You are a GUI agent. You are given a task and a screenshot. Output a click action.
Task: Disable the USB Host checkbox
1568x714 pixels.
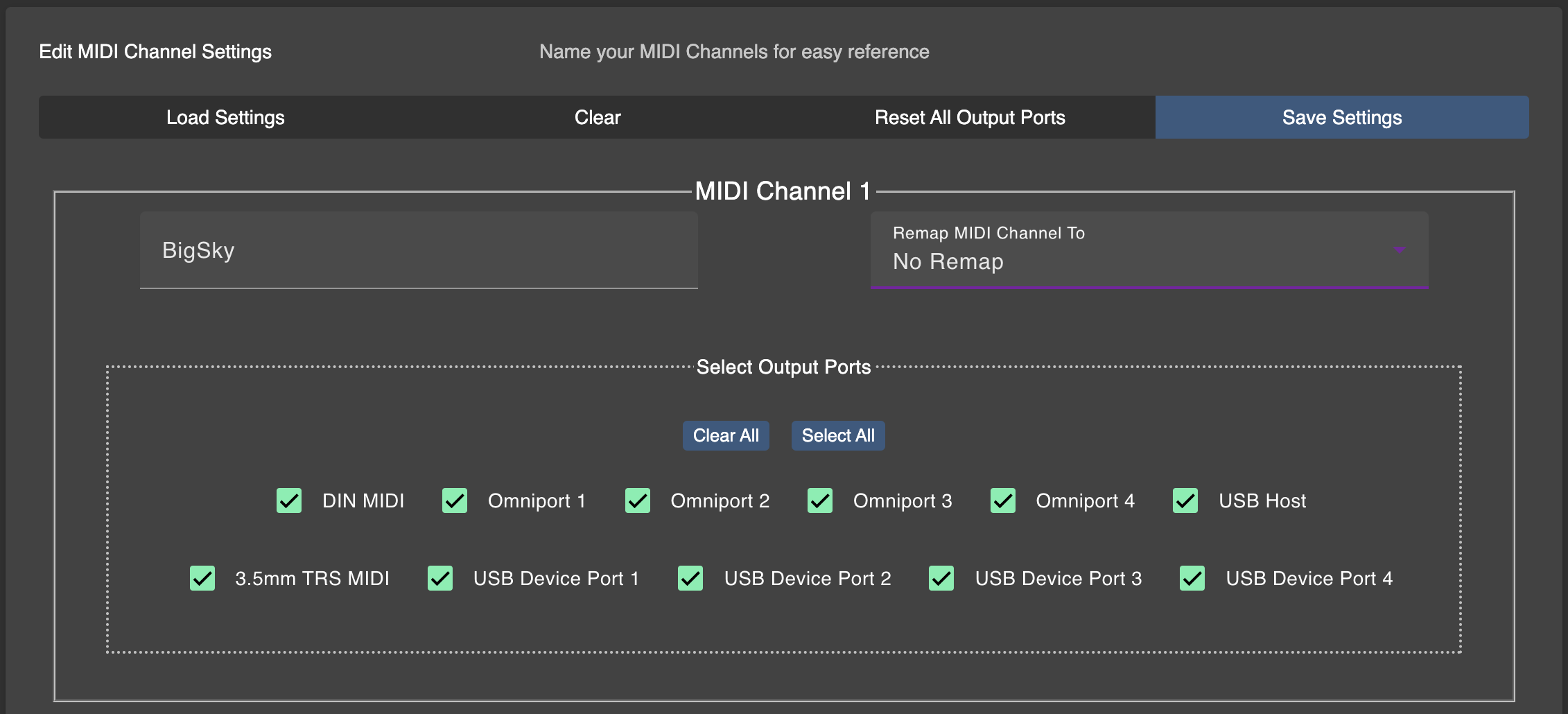tap(1185, 500)
